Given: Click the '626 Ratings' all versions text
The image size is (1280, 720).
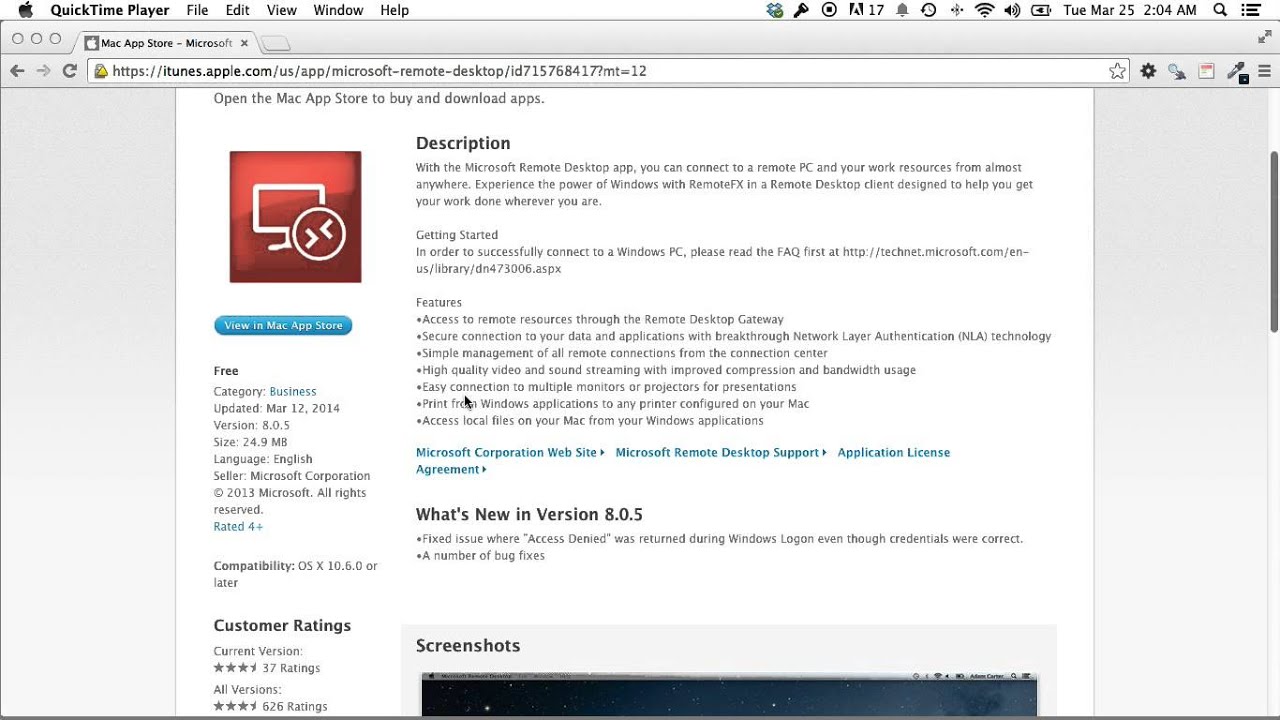Looking at the screenshot, I should 295,707.
